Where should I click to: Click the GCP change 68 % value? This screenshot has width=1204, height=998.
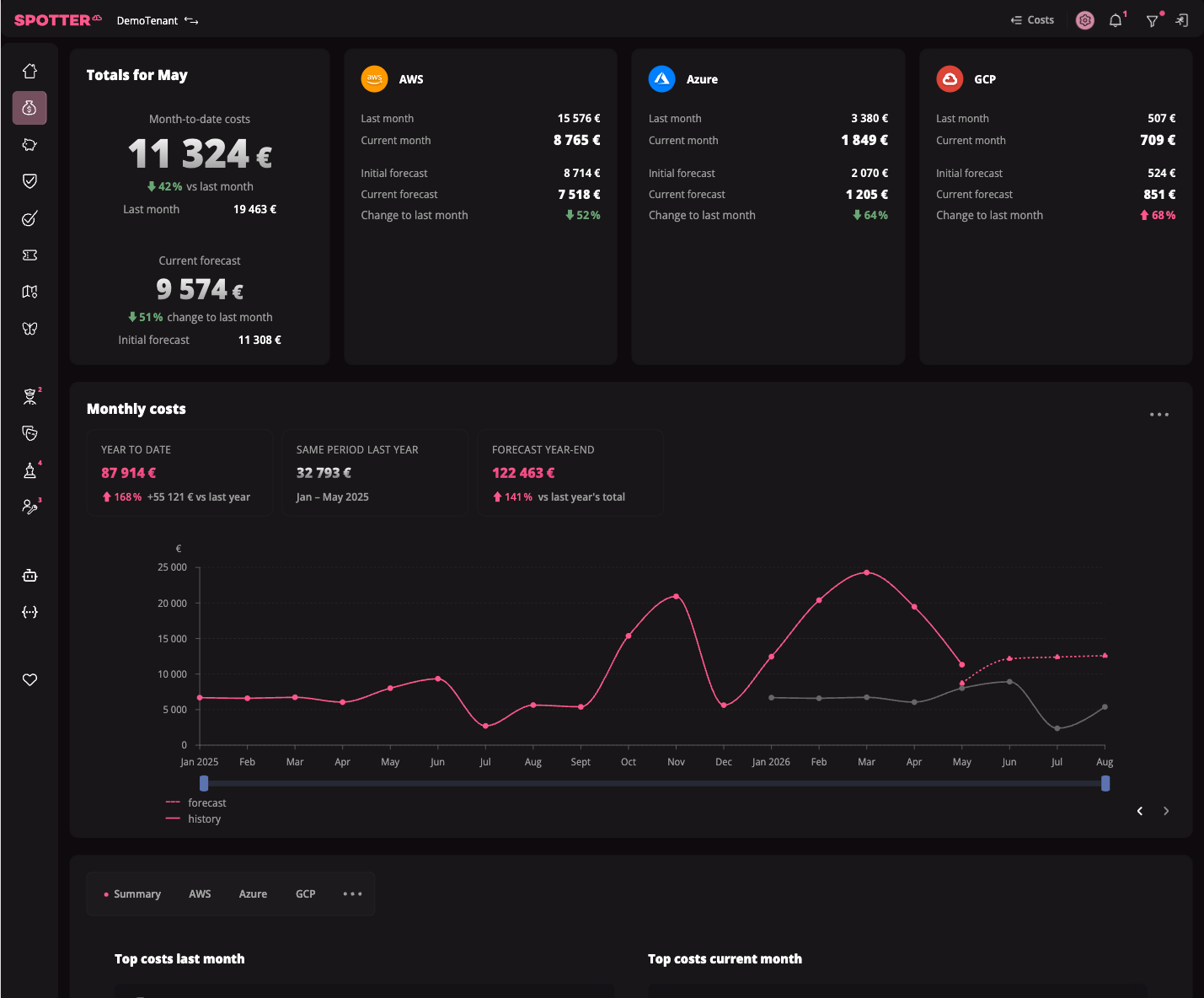(1158, 216)
